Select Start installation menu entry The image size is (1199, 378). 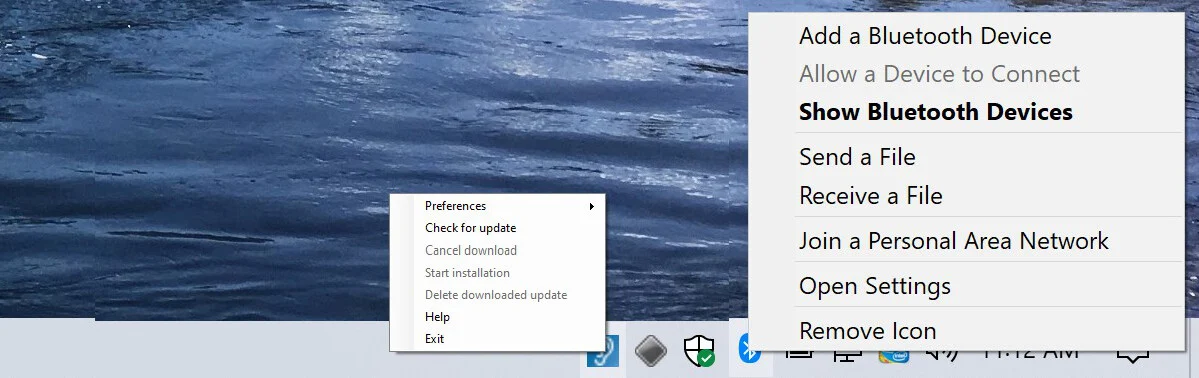[x=467, y=272]
